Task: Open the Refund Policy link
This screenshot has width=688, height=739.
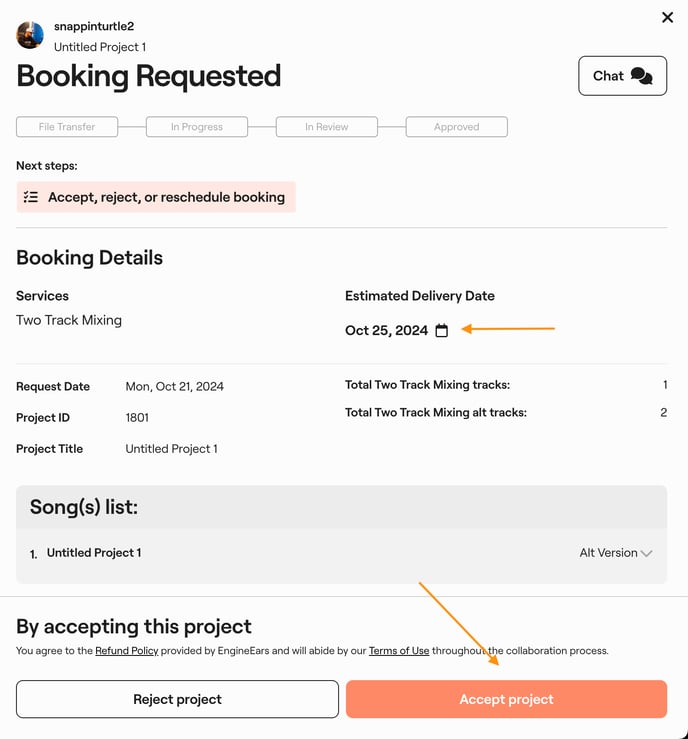Action: tap(126, 651)
